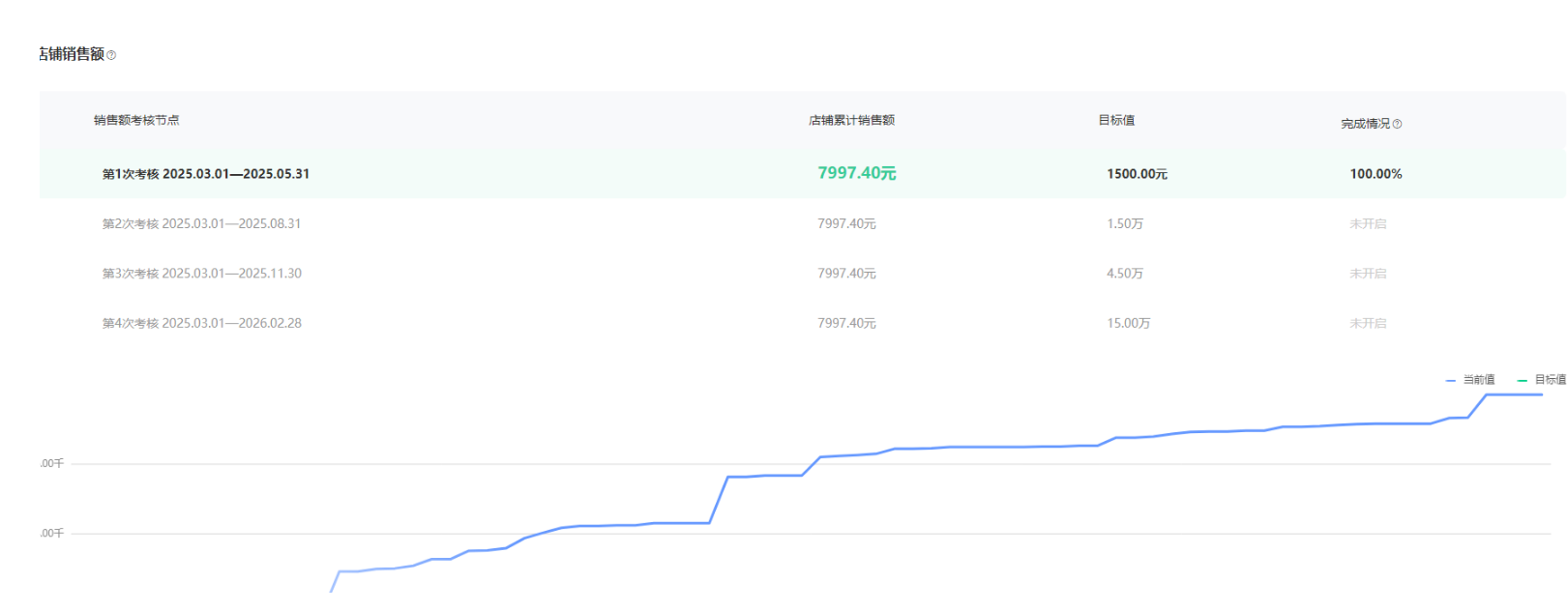Click 未开启 status in 第4次考核 row
1568x612 pixels.
point(1368,323)
